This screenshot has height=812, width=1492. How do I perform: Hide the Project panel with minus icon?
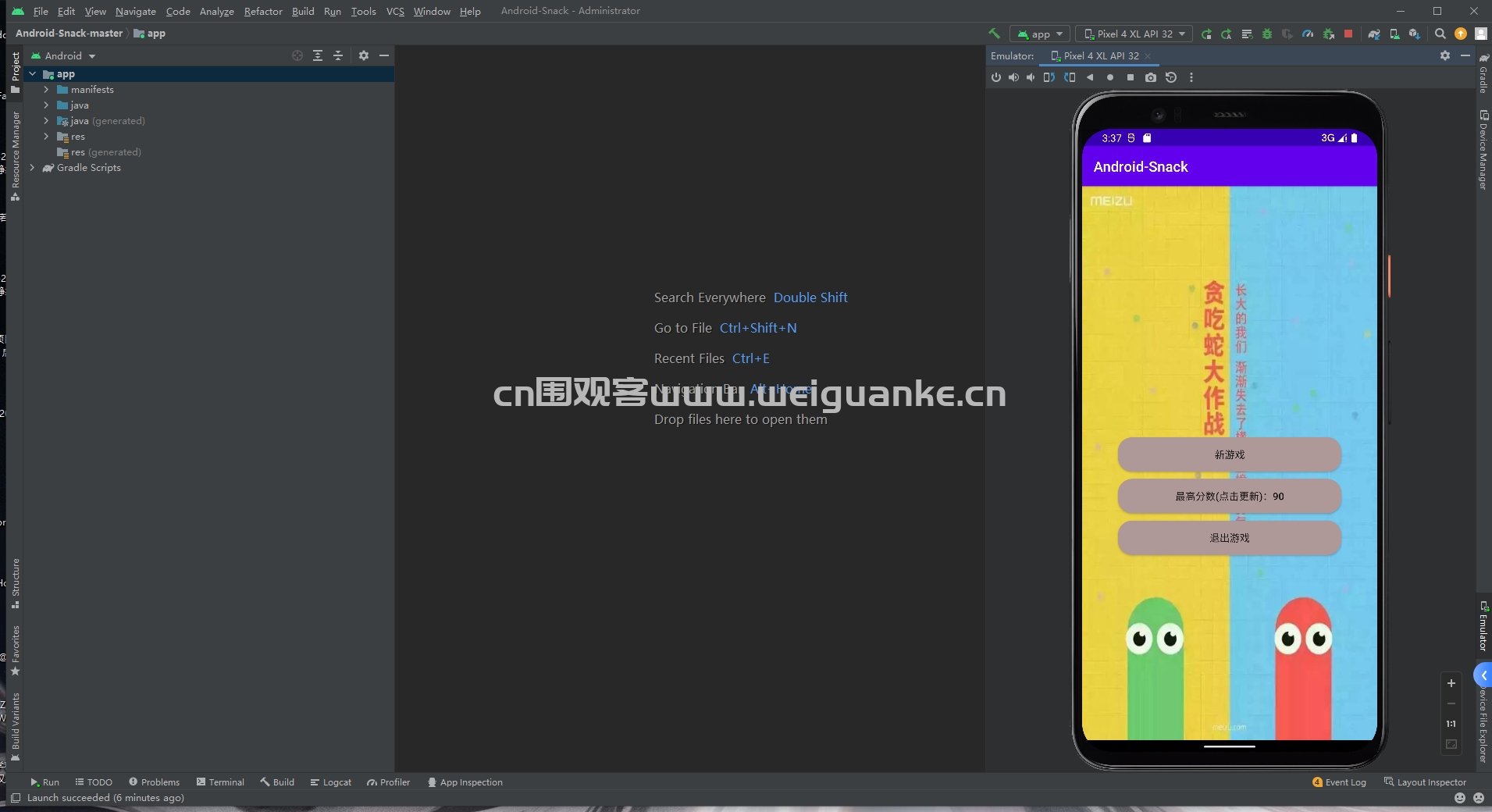point(384,55)
